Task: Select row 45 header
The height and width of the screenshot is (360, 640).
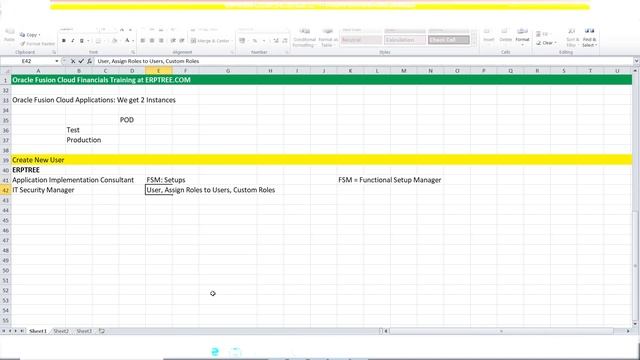Action: tap(5, 220)
